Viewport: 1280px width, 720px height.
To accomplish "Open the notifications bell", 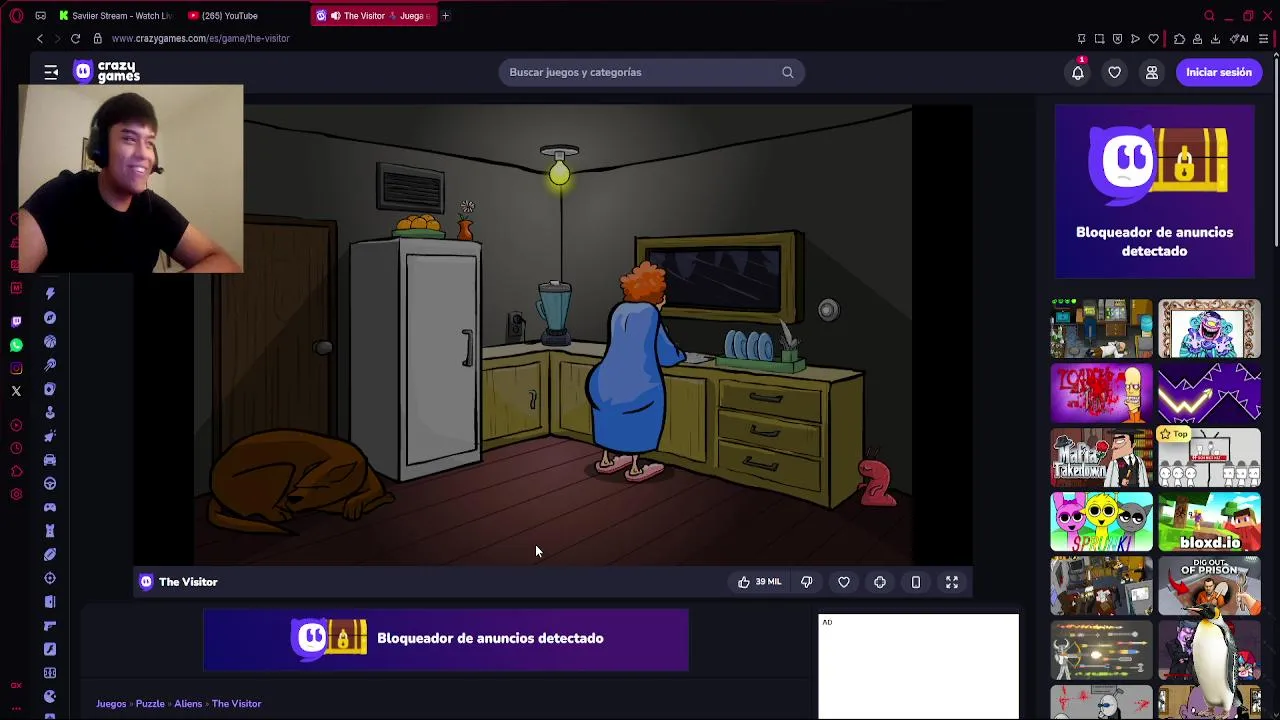I will (1078, 72).
